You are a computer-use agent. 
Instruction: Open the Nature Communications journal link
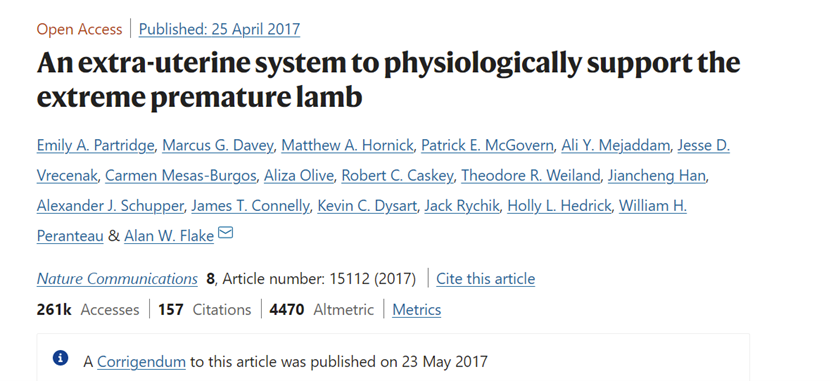click(x=117, y=279)
